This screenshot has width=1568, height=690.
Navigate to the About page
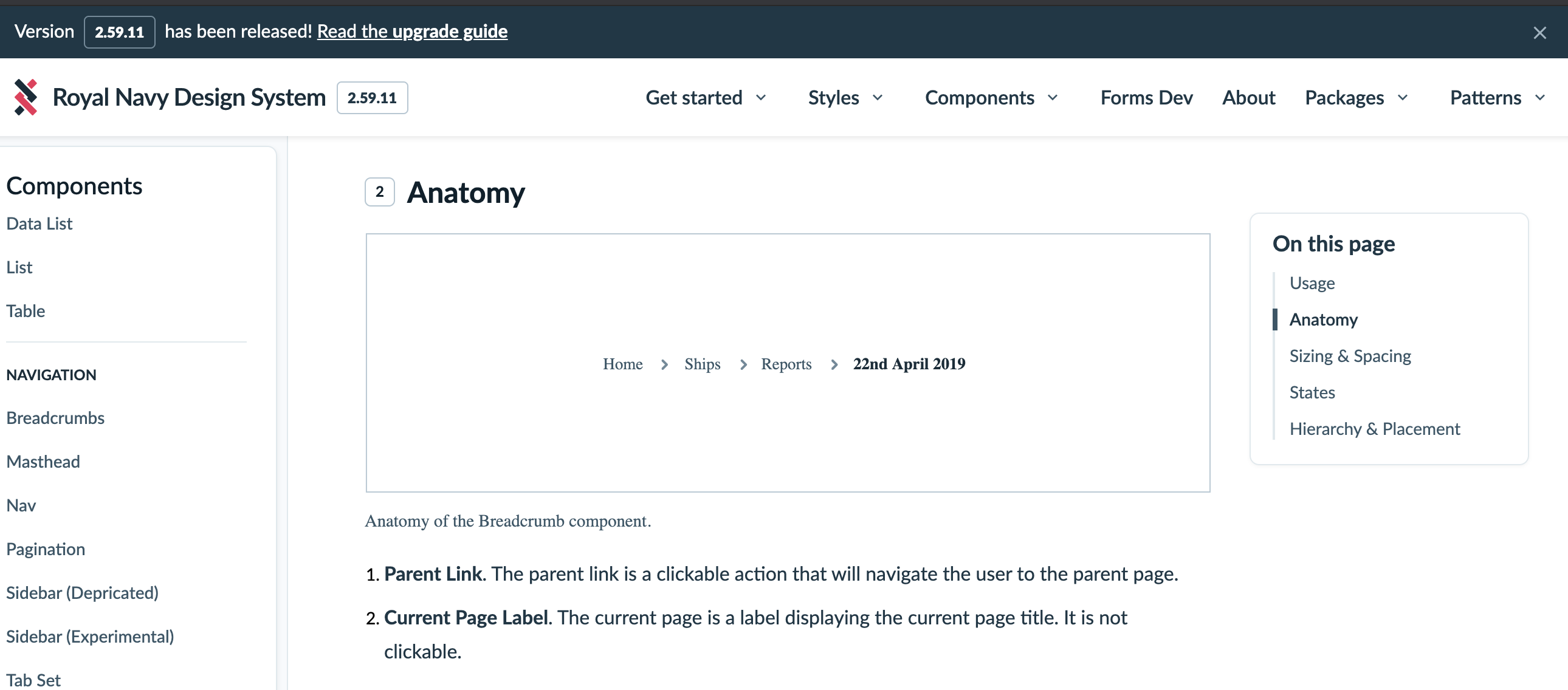pos(1248,97)
